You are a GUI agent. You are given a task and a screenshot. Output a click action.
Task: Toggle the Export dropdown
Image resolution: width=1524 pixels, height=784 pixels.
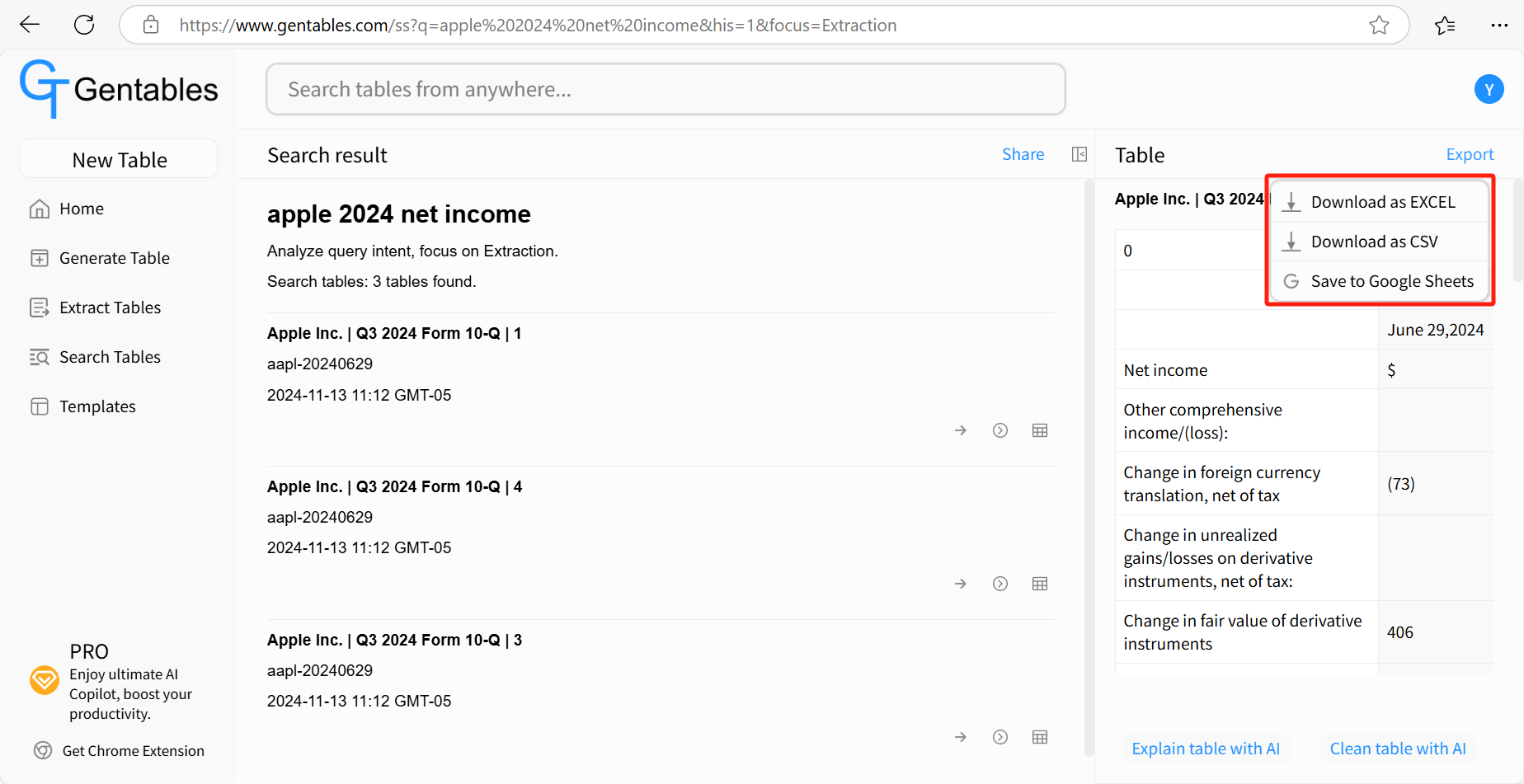[x=1470, y=154]
